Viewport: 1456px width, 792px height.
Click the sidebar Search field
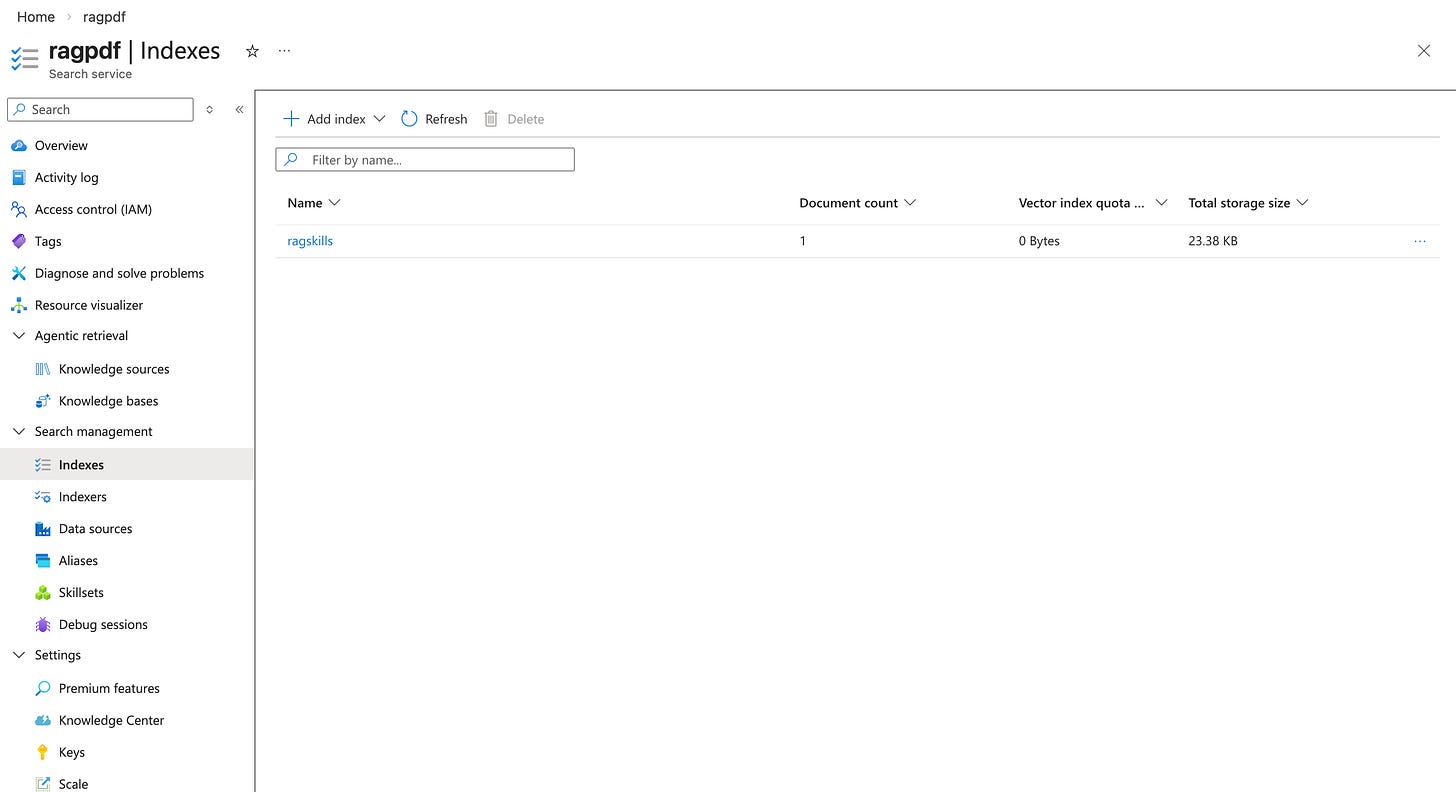(x=100, y=110)
